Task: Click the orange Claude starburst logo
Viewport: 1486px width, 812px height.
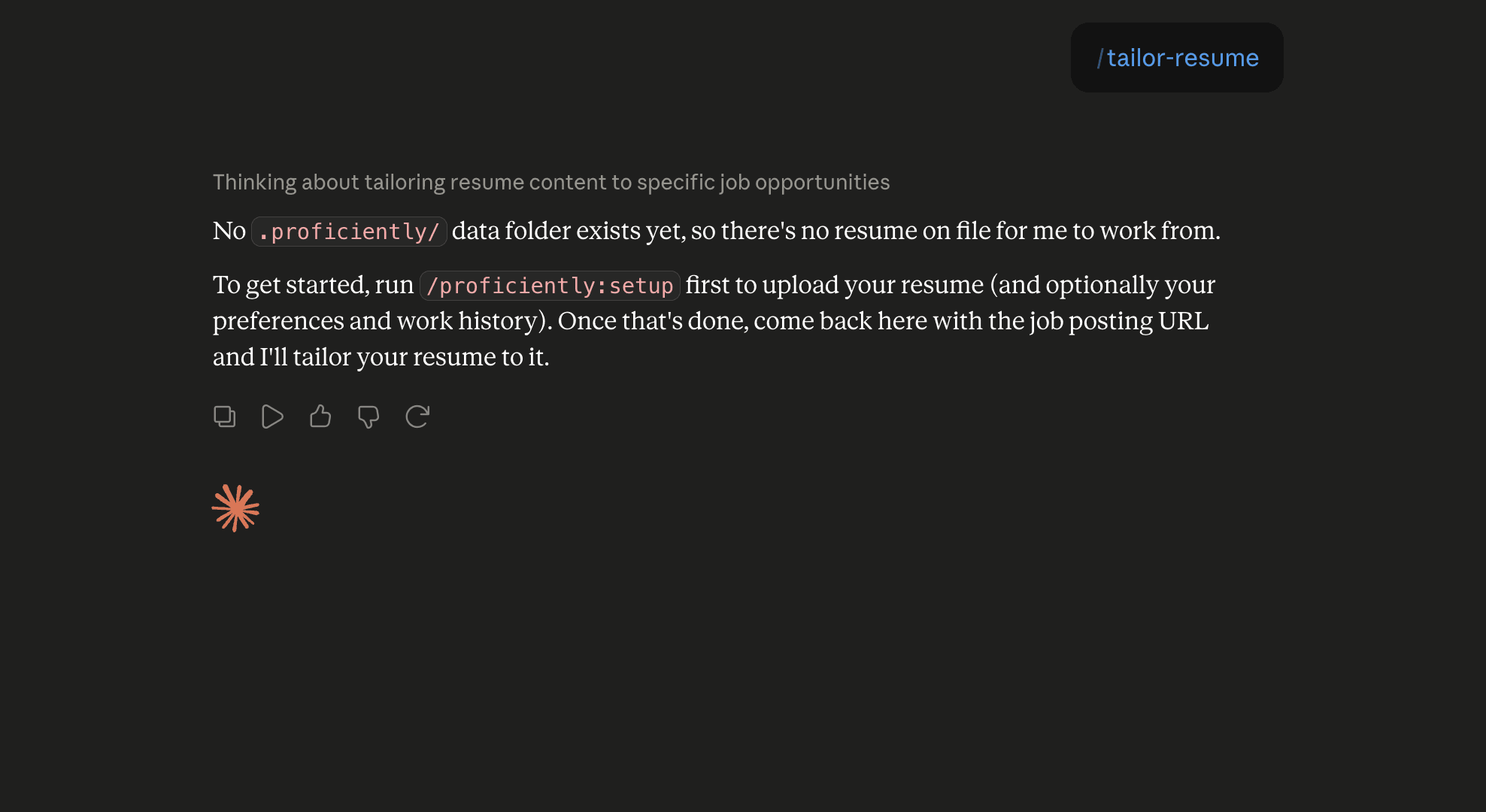Action: (x=235, y=508)
